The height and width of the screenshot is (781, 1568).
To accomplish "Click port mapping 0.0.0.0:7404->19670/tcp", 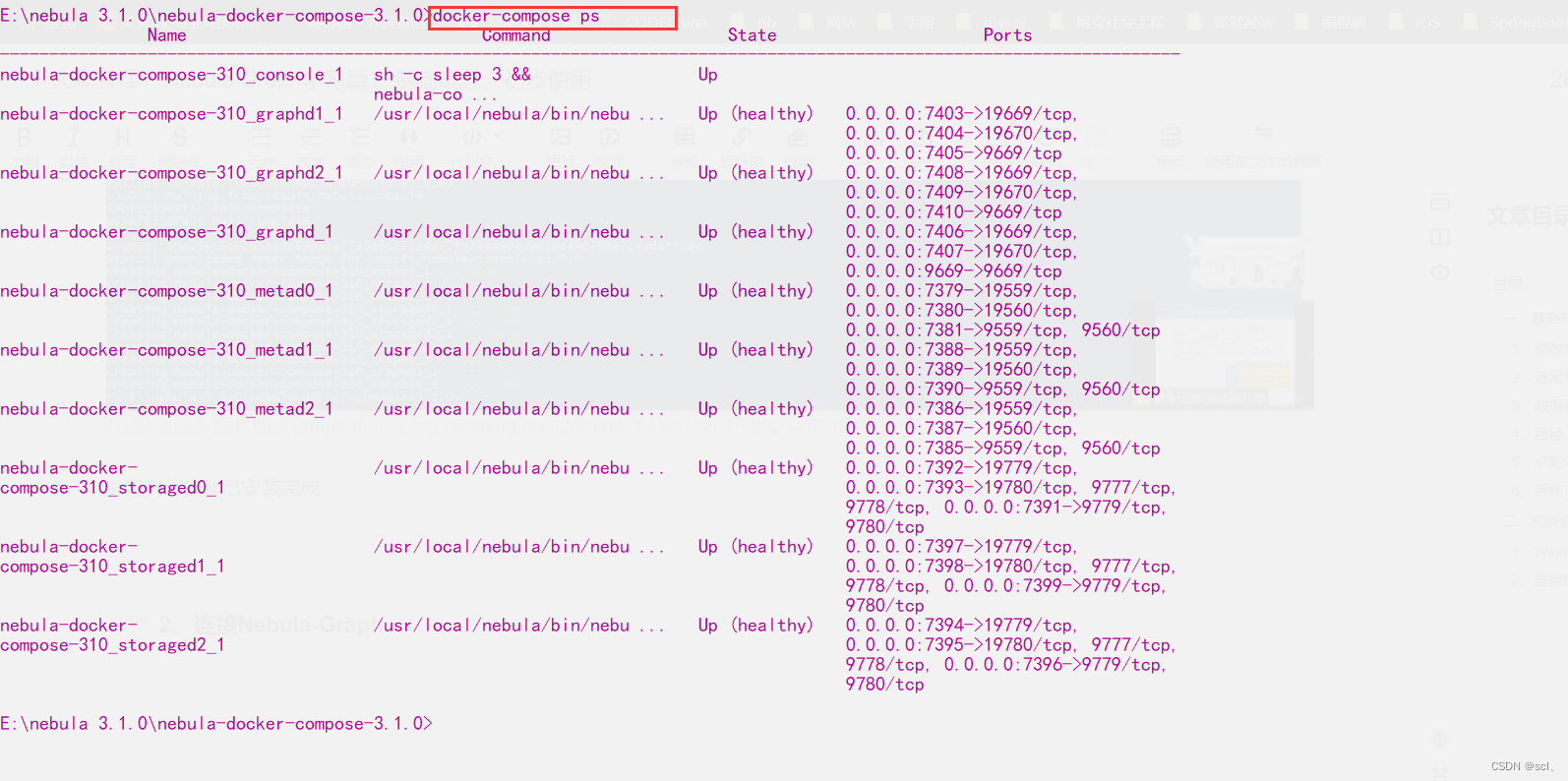I will 960,134.
